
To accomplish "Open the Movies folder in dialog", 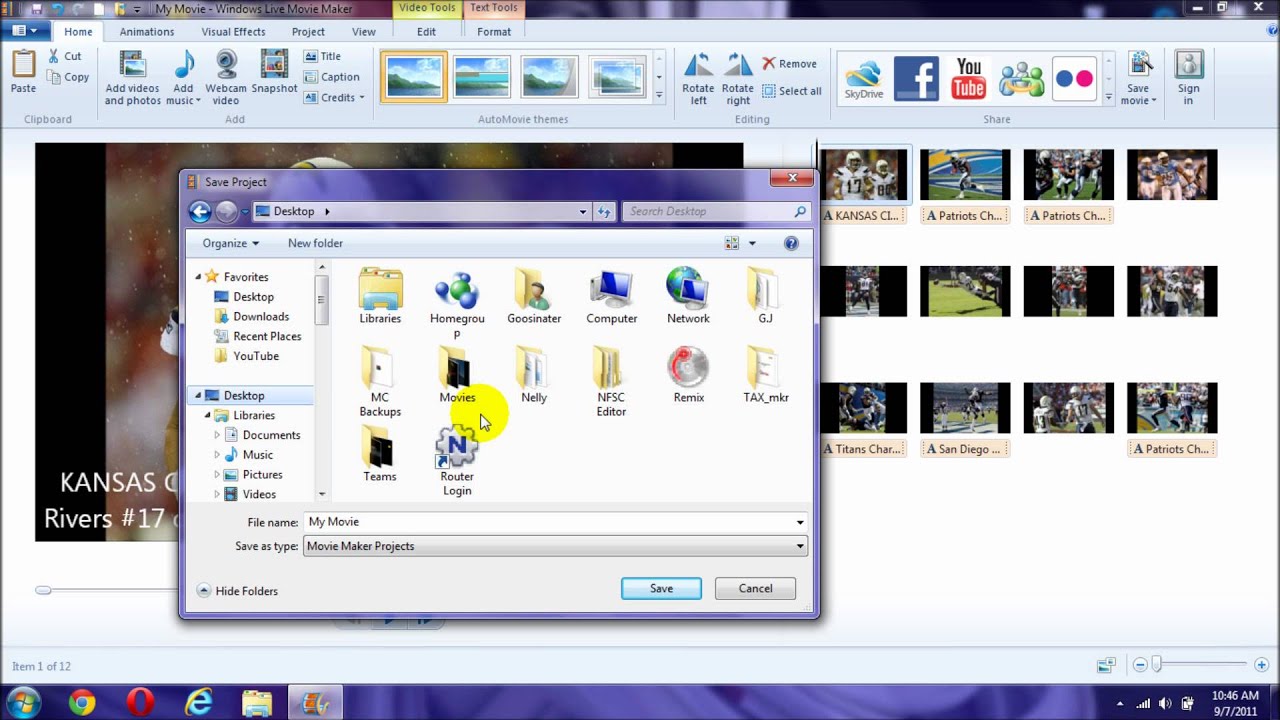I will 457,375.
